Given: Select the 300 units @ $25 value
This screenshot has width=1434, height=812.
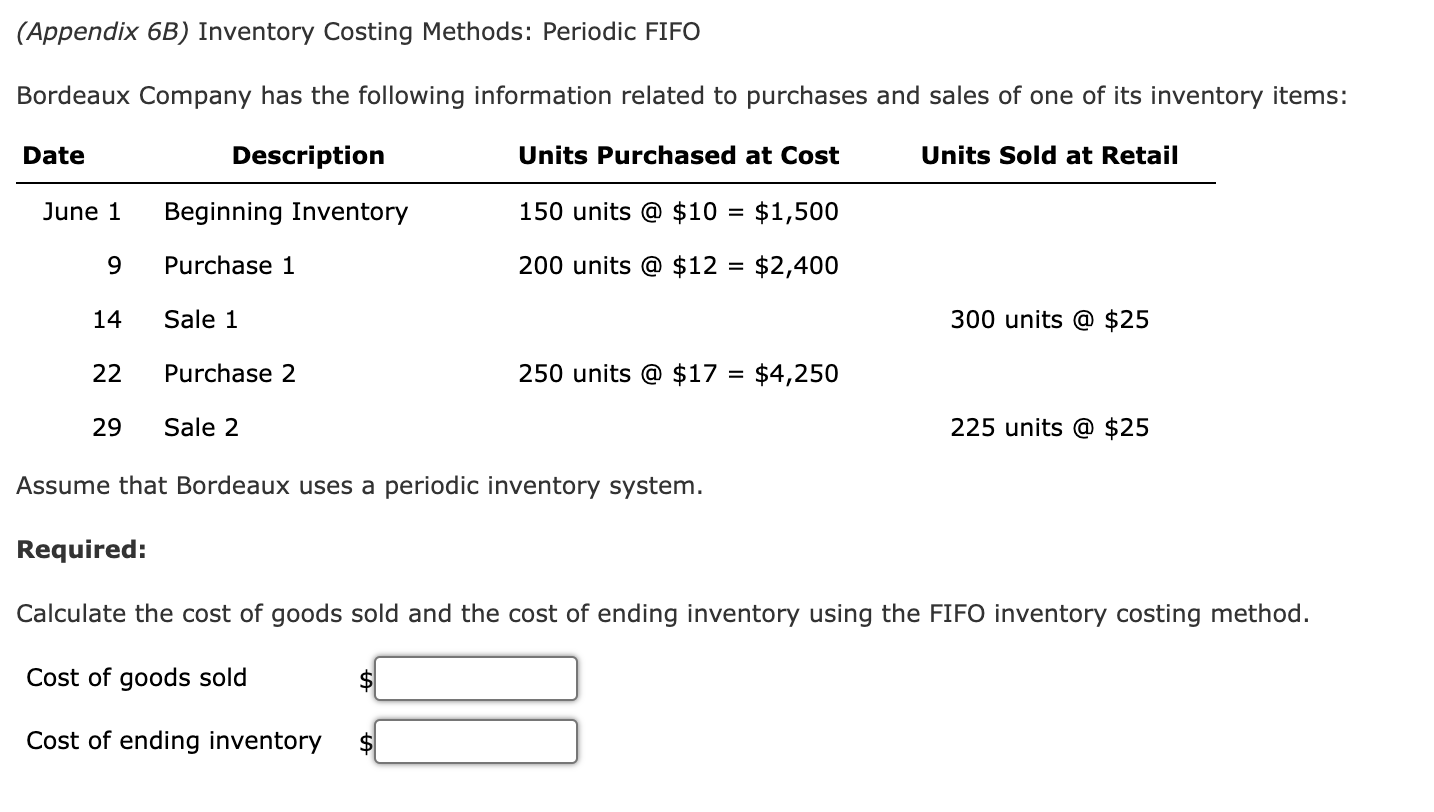Looking at the screenshot, I should (x=1049, y=319).
